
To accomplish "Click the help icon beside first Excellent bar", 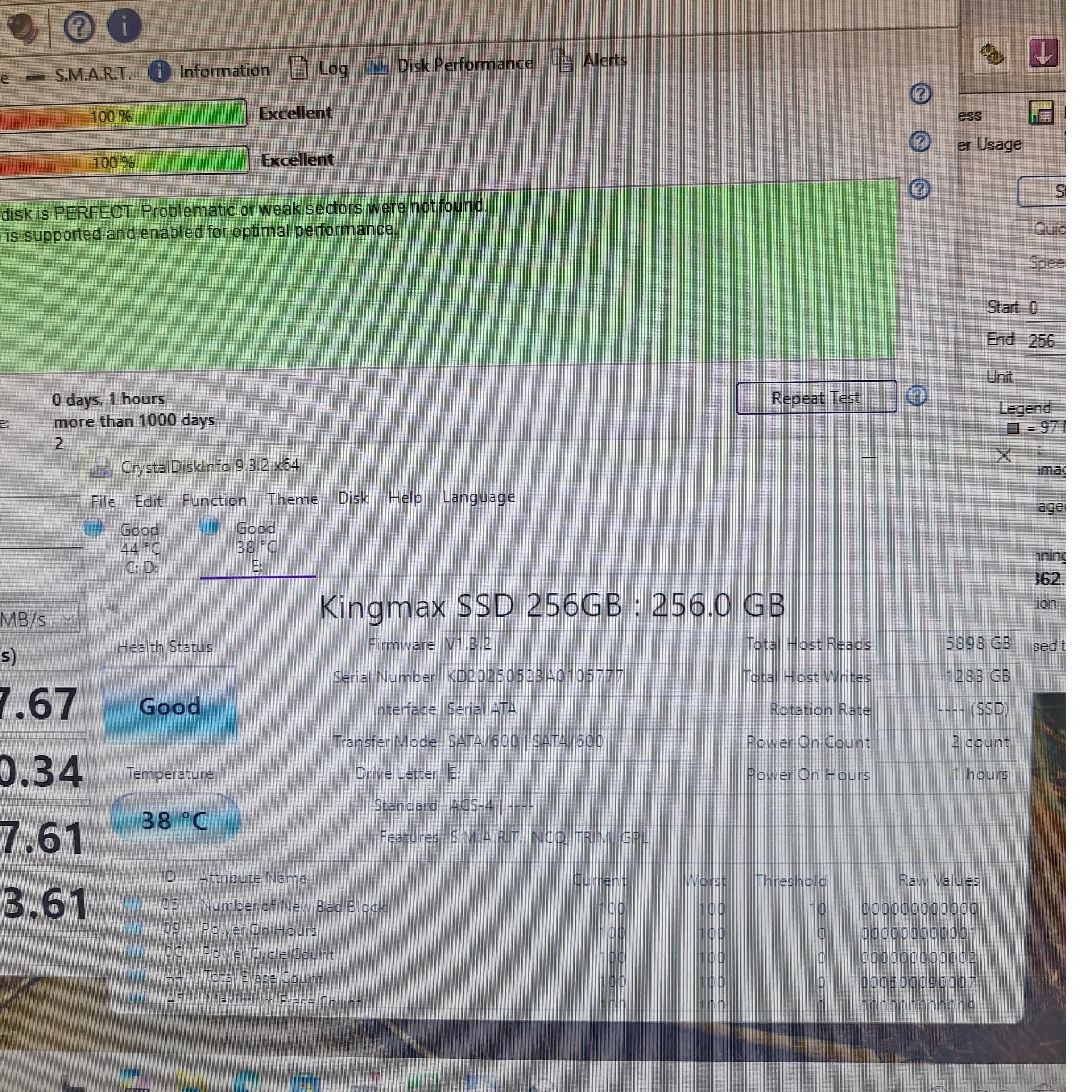I will point(920,94).
